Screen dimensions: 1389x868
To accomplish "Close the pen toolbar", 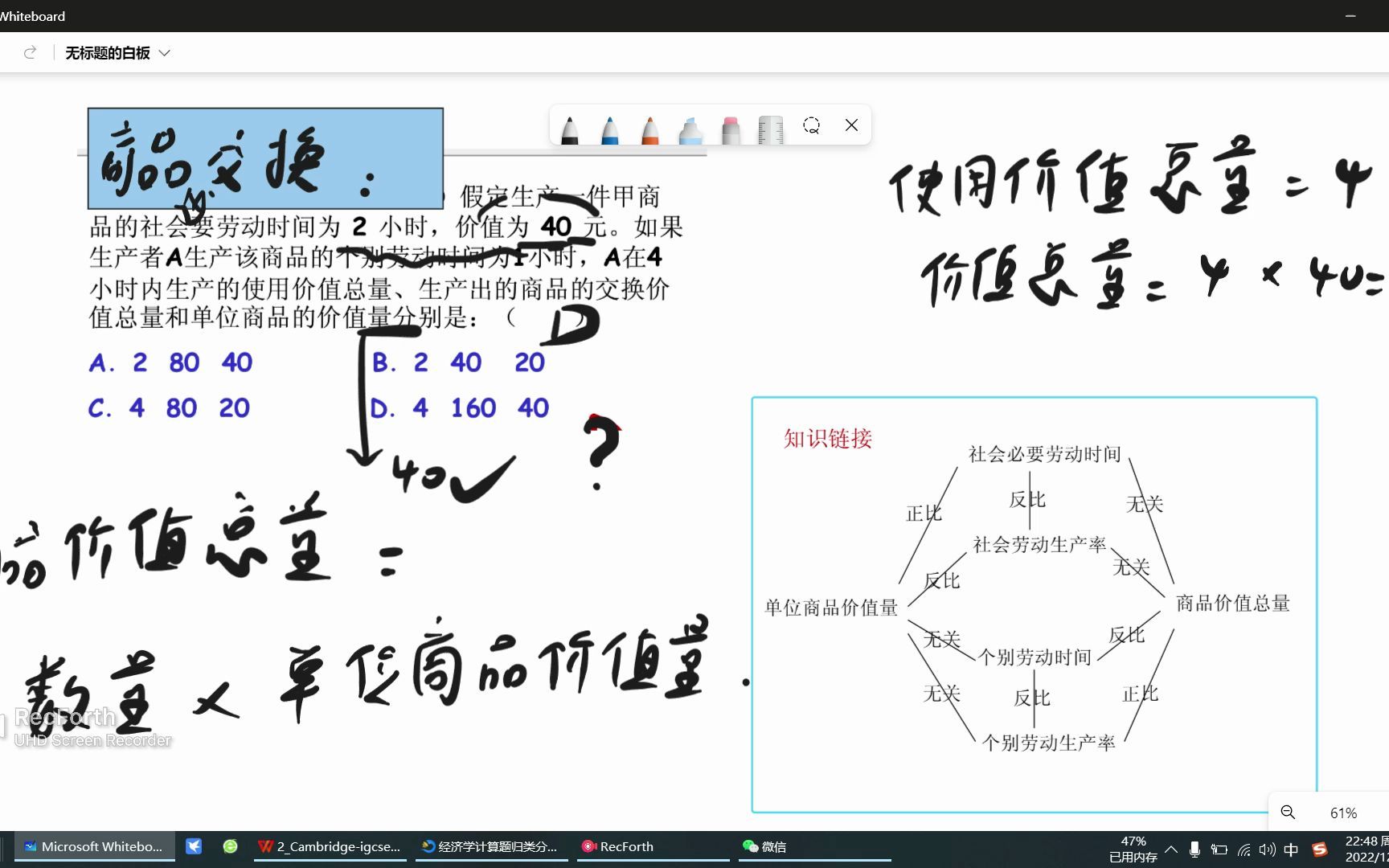I will [851, 125].
